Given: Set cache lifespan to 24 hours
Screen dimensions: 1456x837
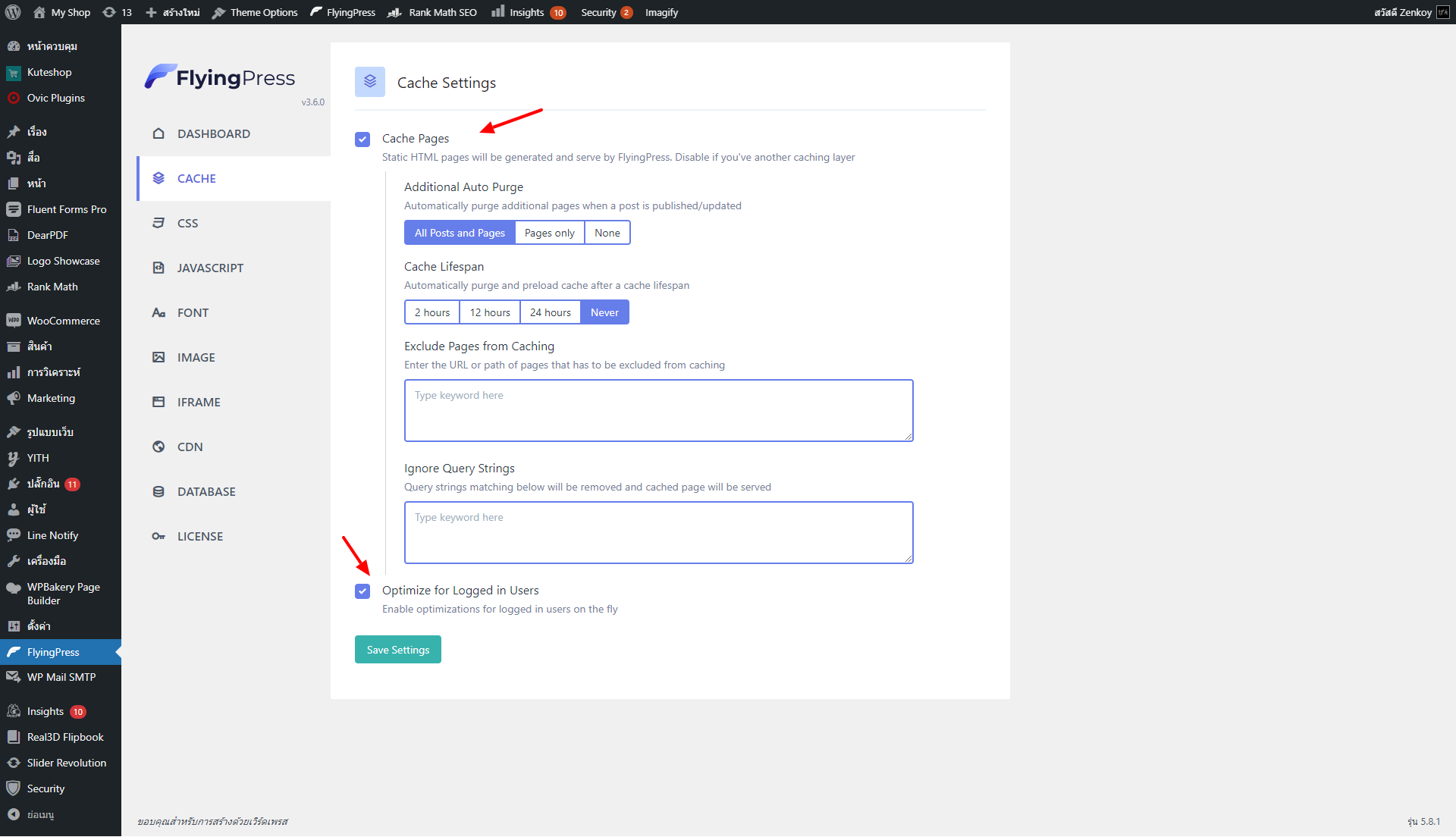Looking at the screenshot, I should click(x=550, y=312).
